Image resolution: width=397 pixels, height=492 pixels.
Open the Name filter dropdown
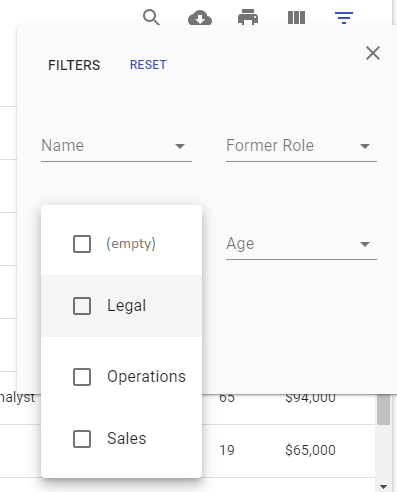pyautogui.click(x=116, y=146)
